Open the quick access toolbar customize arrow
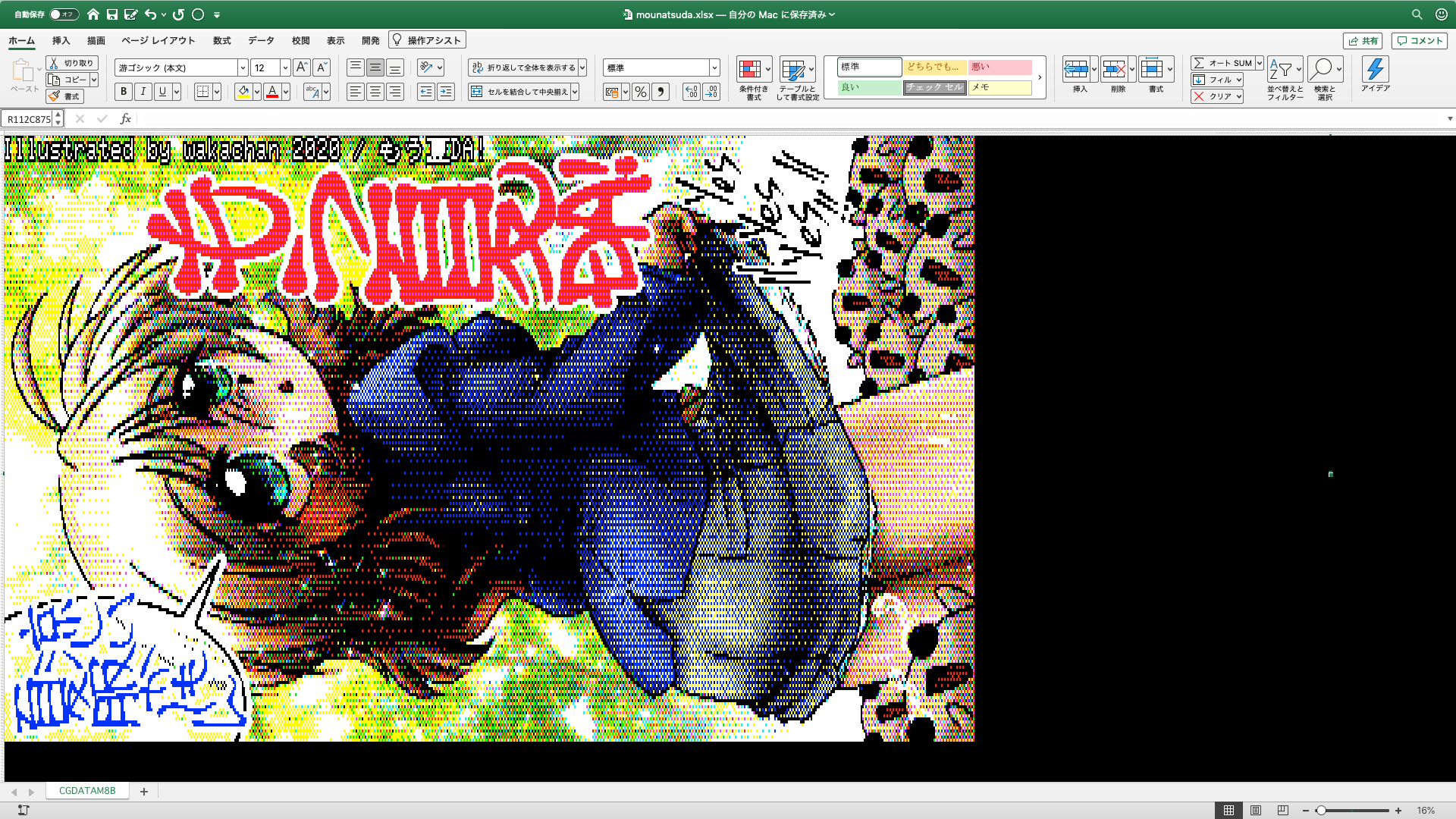 217,14
